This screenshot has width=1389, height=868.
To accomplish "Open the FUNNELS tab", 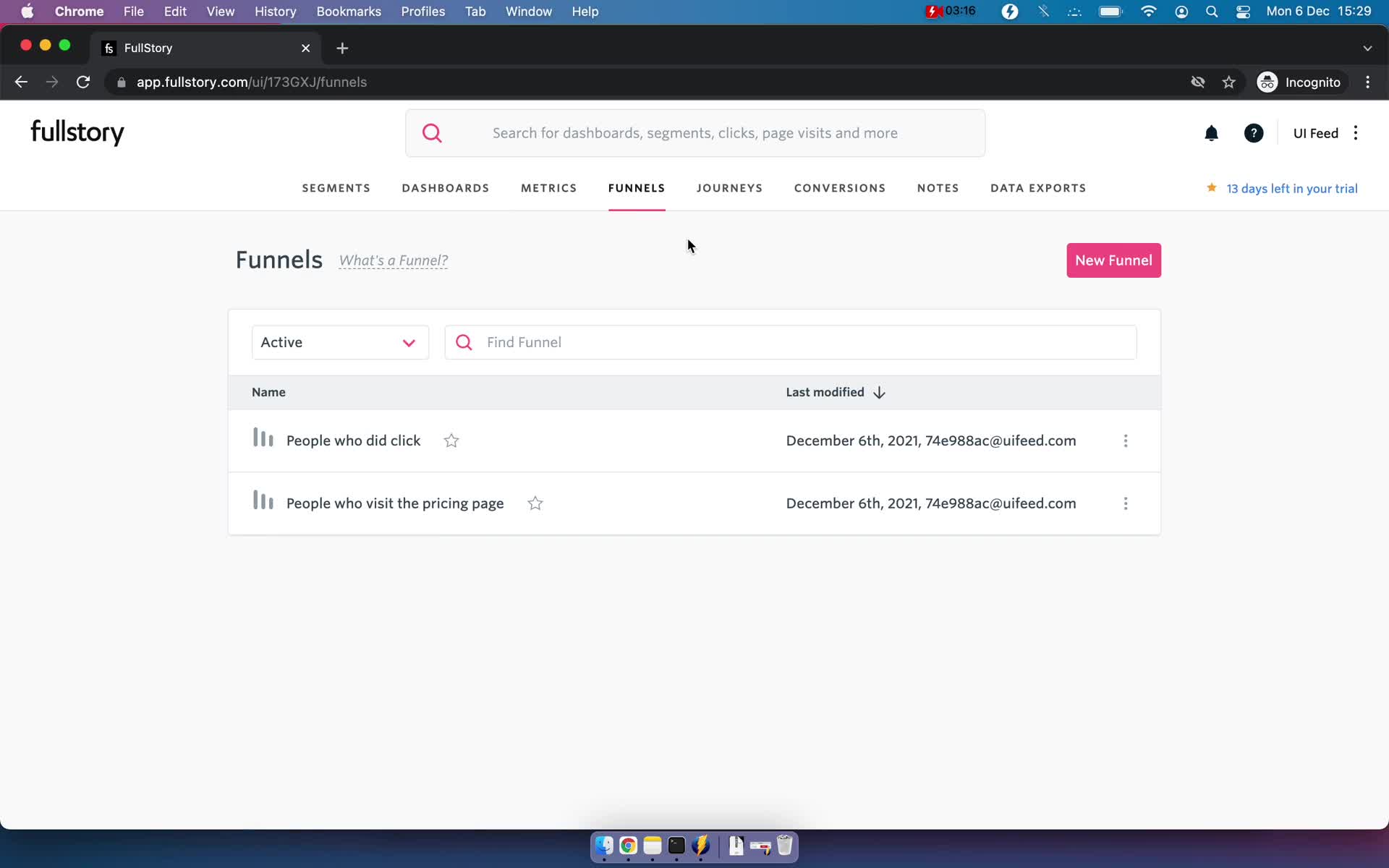I will (x=636, y=189).
